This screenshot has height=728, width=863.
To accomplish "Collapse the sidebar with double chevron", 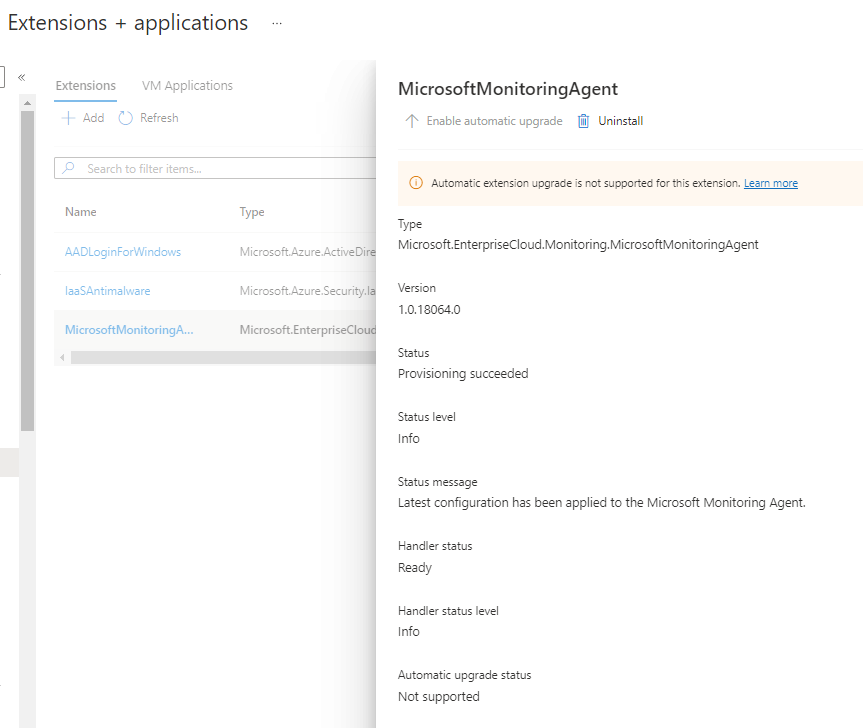I will [21, 77].
